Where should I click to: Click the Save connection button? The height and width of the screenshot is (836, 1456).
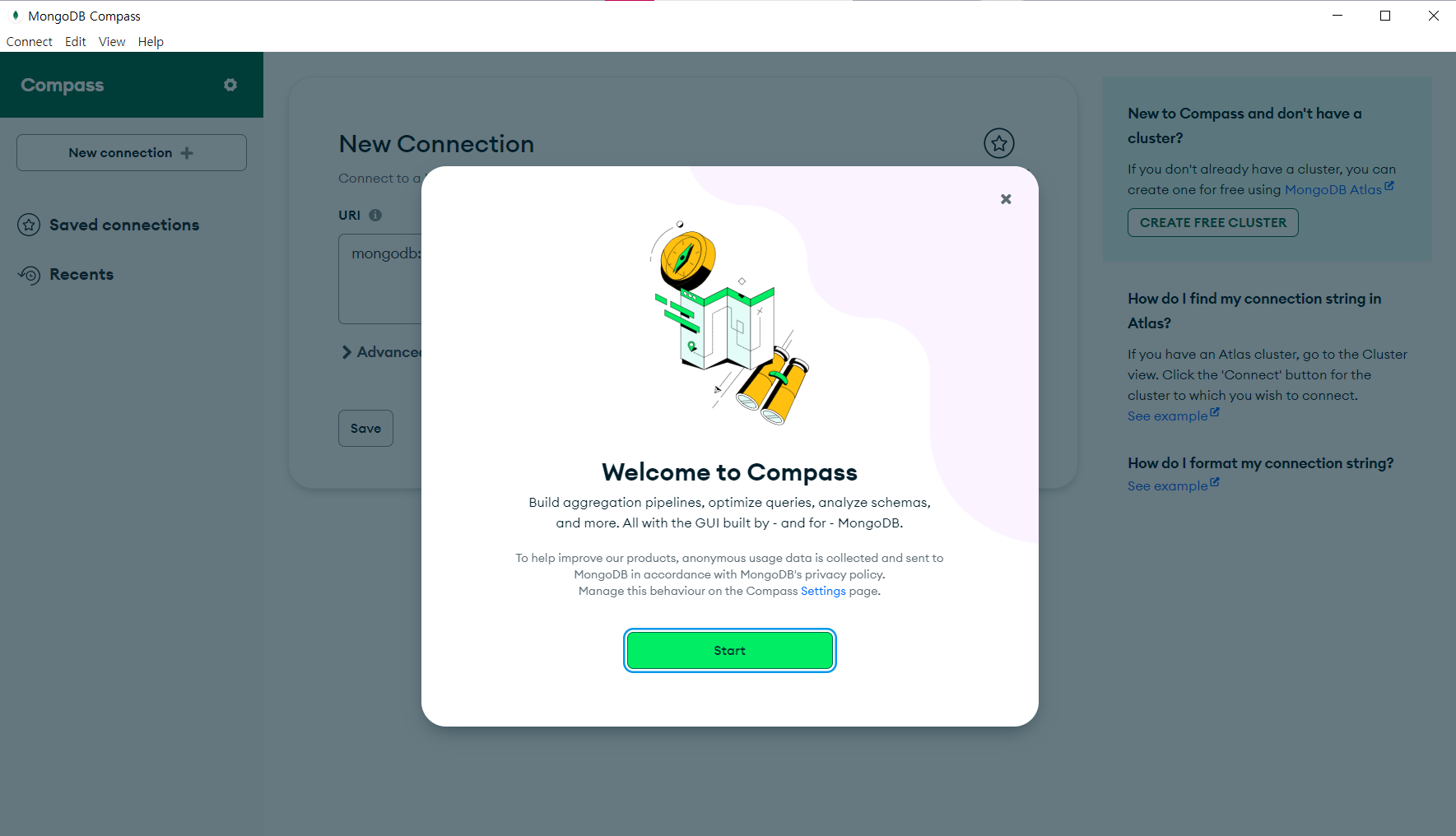(365, 428)
